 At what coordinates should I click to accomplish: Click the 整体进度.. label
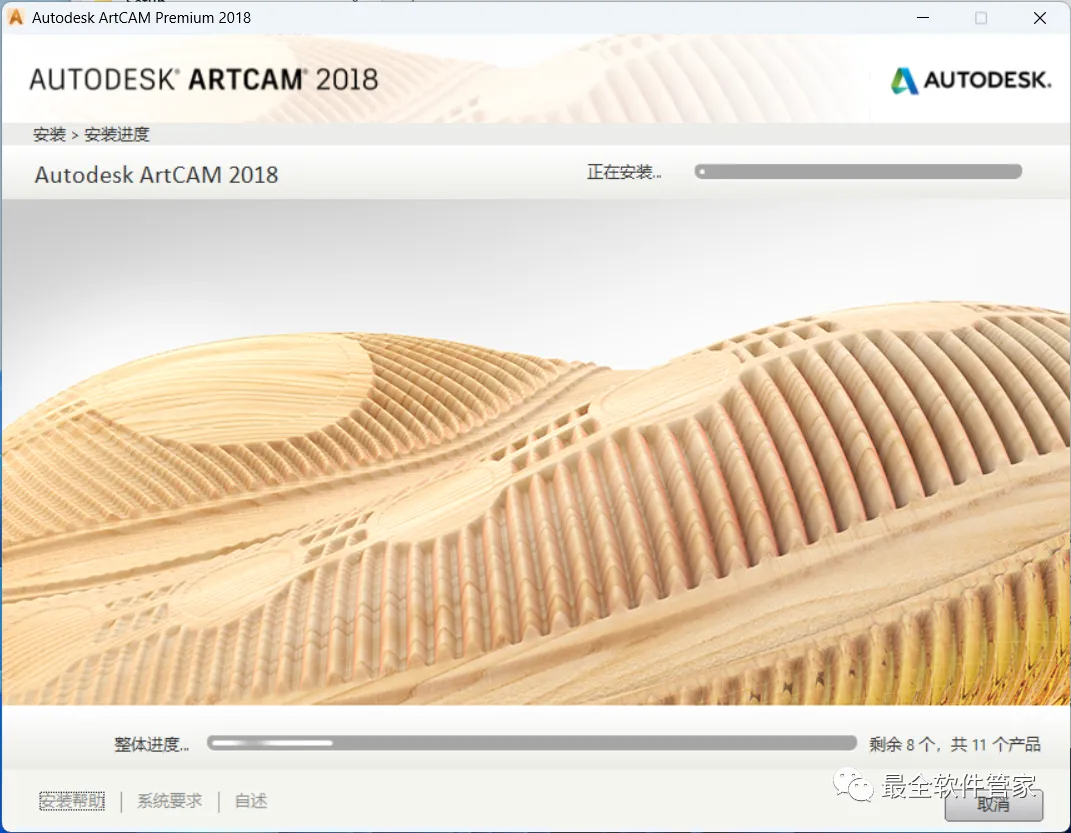coord(152,744)
